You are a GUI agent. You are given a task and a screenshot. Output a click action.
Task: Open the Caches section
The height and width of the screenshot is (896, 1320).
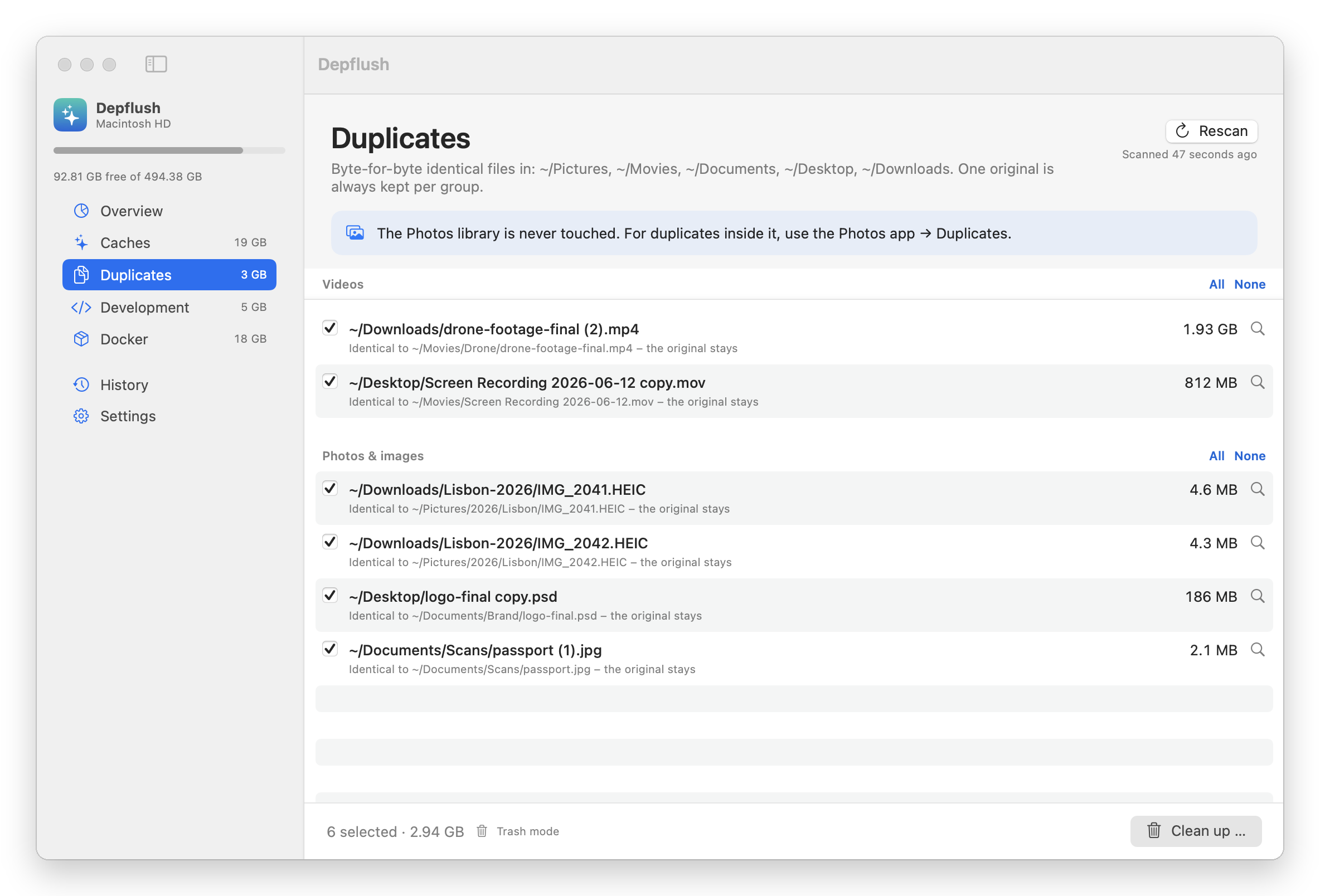[169, 243]
